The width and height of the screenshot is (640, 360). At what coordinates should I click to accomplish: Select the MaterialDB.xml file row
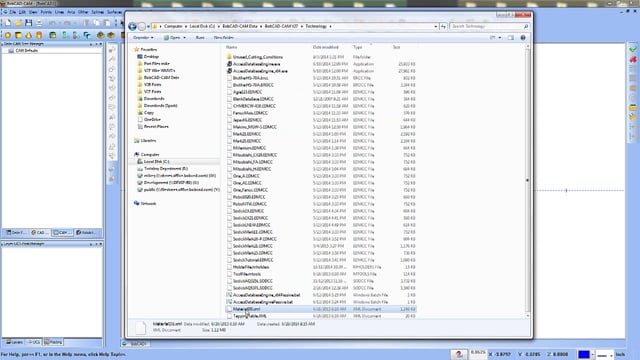click(x=321, y=309)
